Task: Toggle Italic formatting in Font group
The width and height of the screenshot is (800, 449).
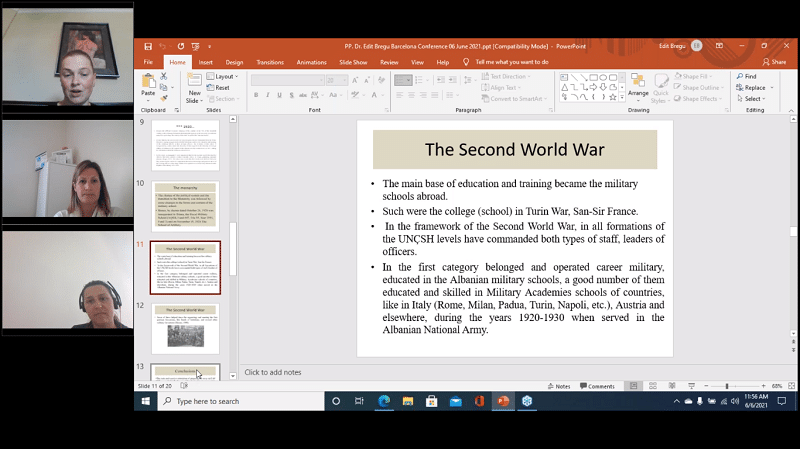Action: point(268,95)
